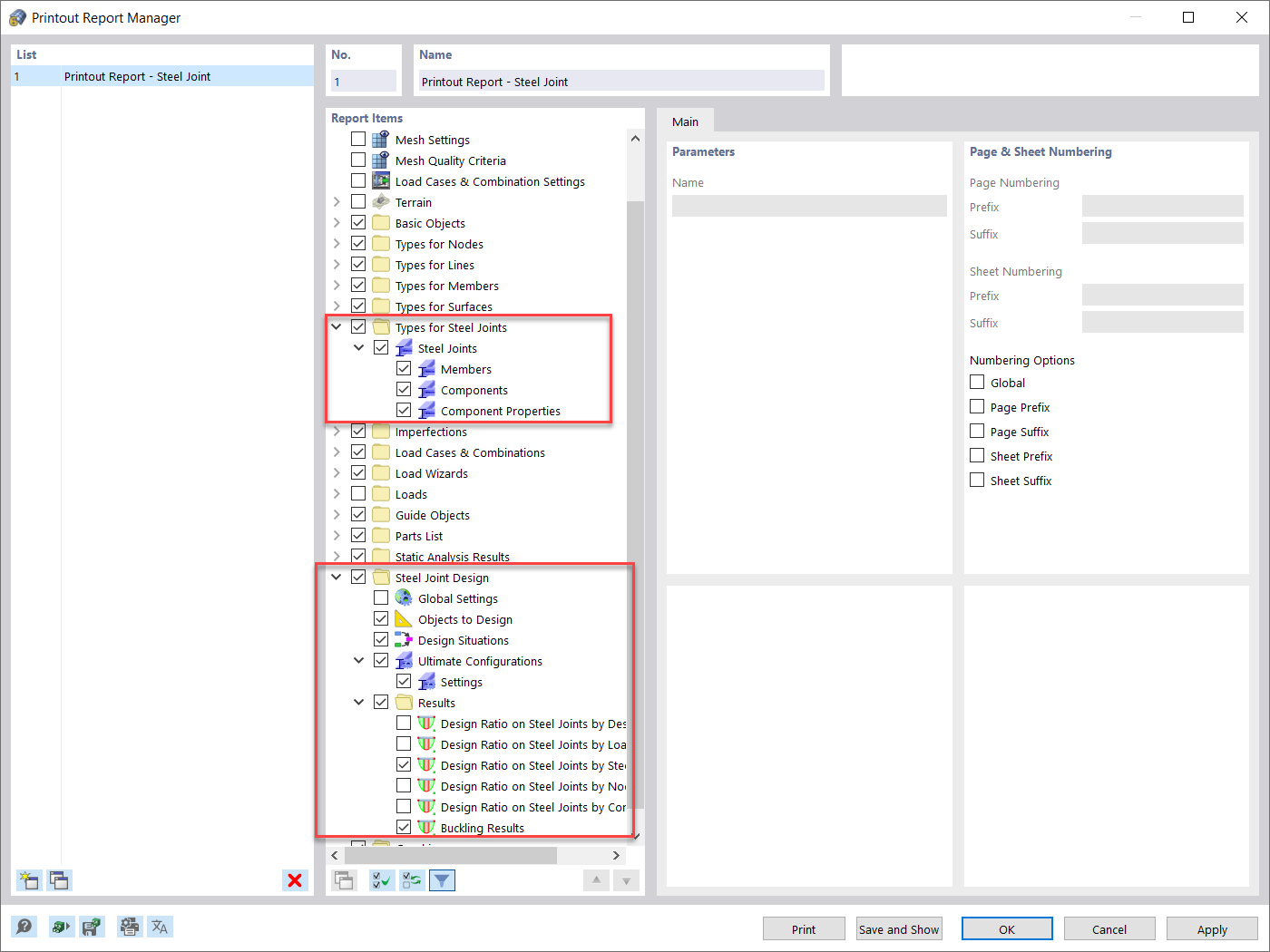
Task: Enable Global Settings under Steel Joint Design
Action: (x=381, y=597)
